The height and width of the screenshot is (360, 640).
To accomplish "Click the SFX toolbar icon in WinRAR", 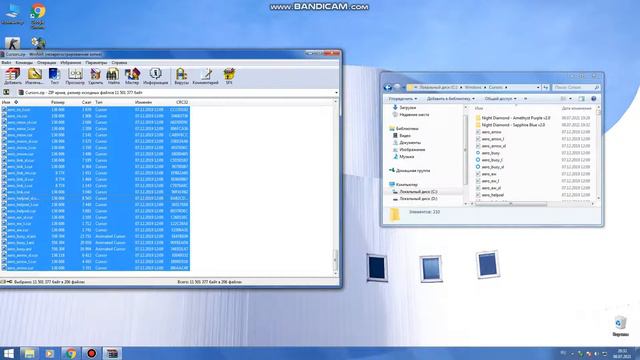I will point(229,76).
